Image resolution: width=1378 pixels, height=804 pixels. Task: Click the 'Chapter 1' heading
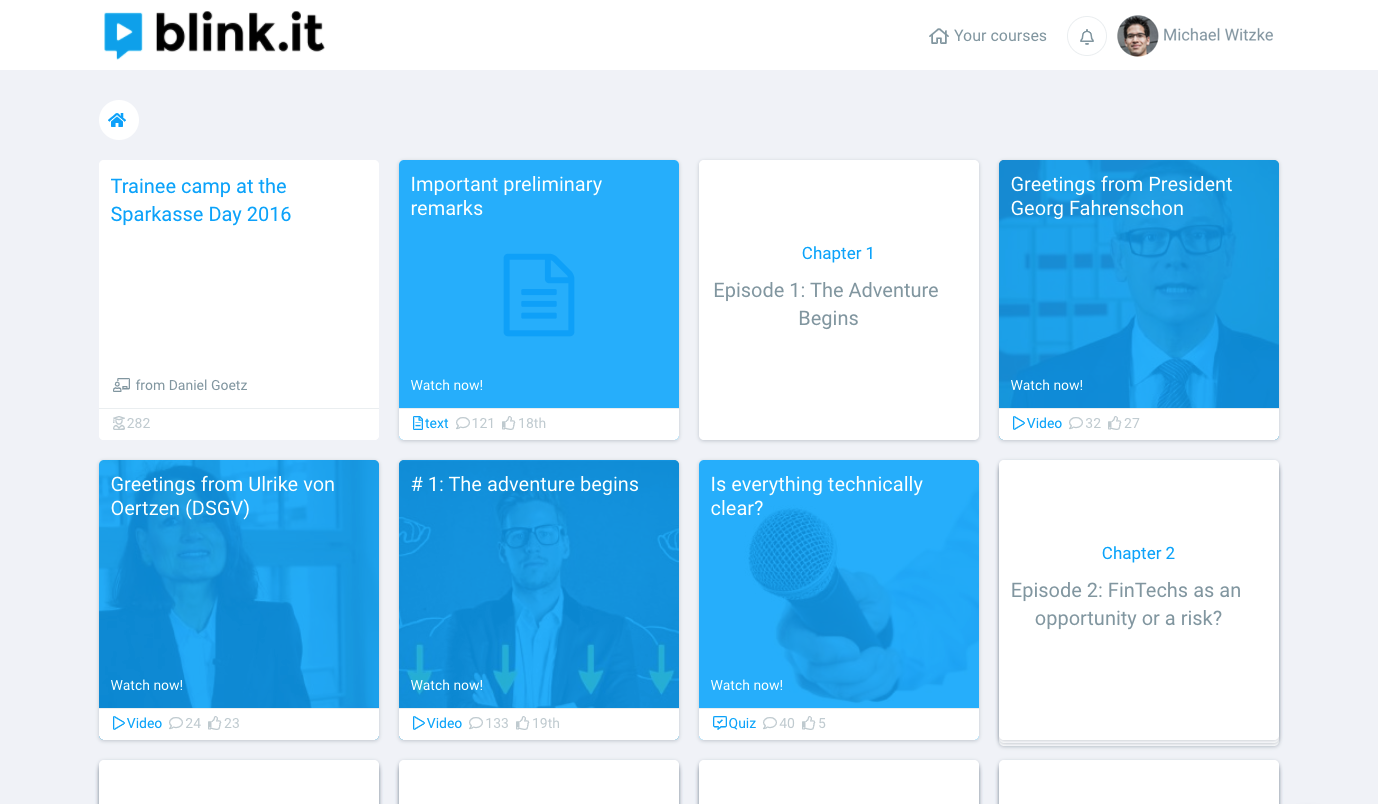pyautogui.click(x=838, y=253)
